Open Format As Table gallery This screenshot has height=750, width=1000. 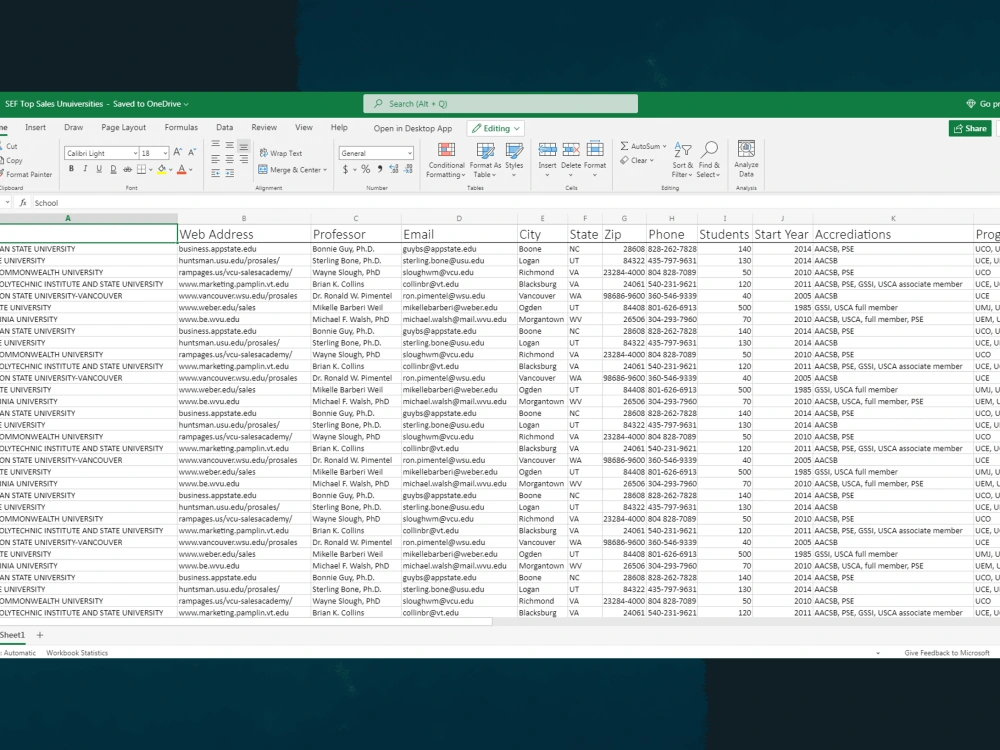485,159
